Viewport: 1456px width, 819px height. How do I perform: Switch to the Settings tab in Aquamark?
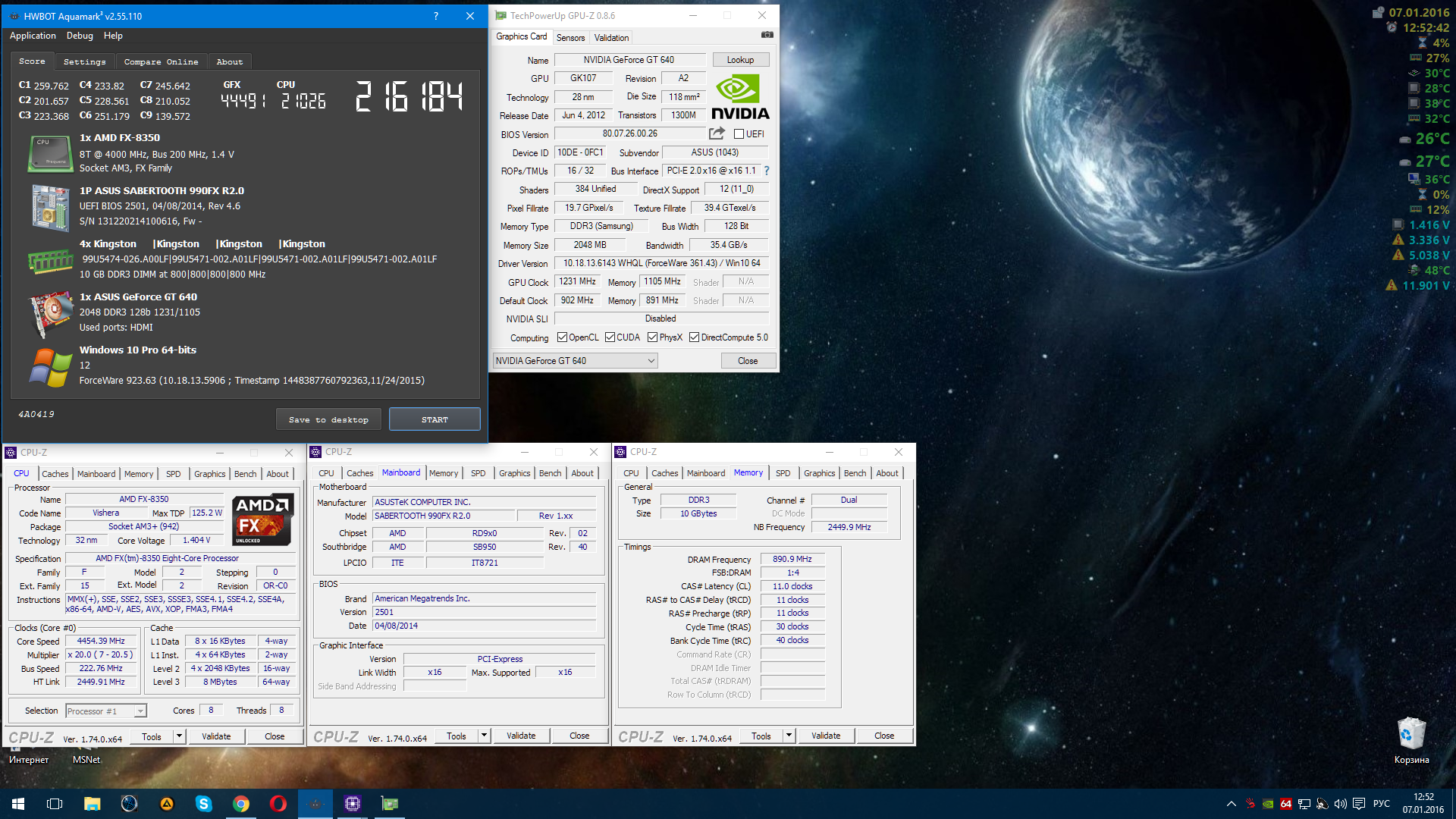(x=84, y=62)
